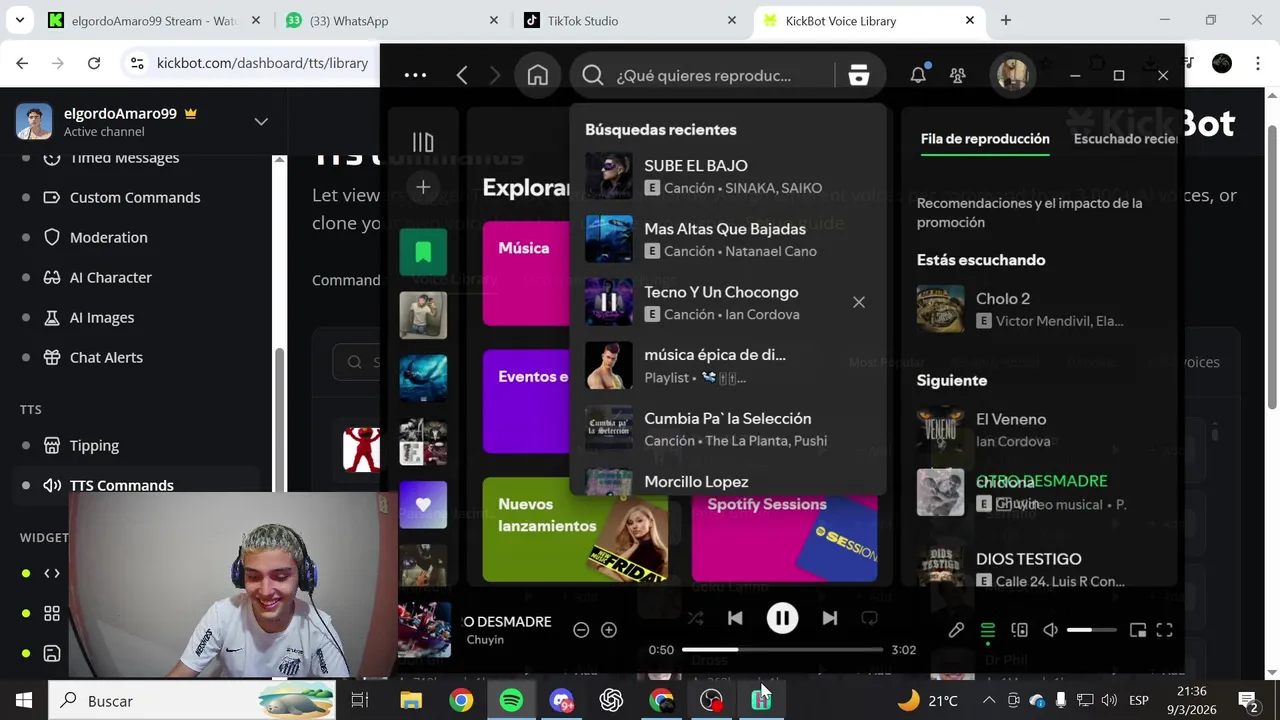Open Spotify profile avatar menu
This screenshot has width=1280, height=720.
coord(1012,75)
